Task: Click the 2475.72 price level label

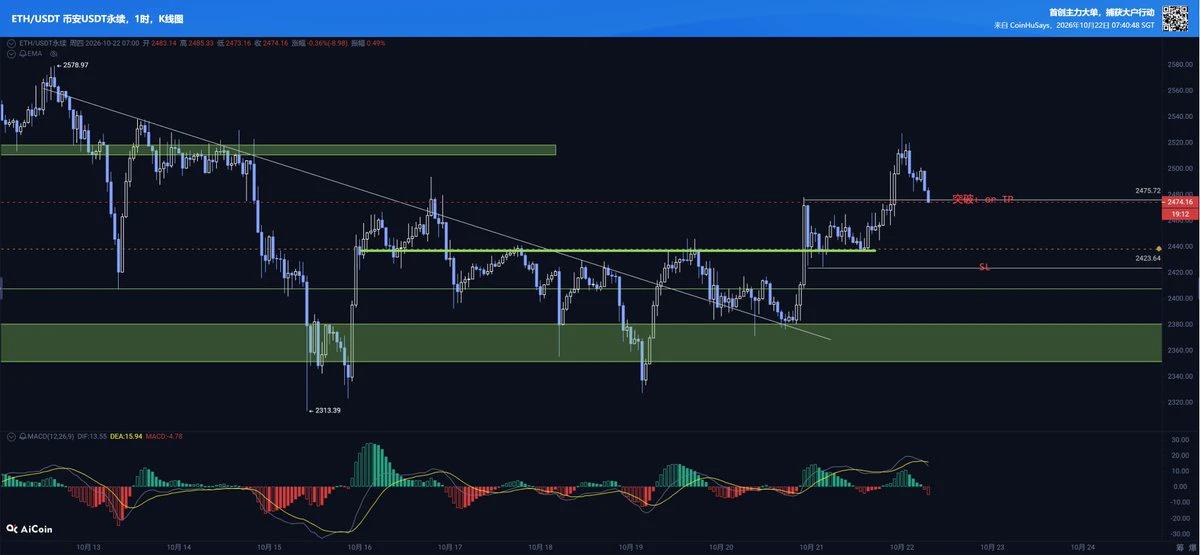Action: click(1147, 191)
